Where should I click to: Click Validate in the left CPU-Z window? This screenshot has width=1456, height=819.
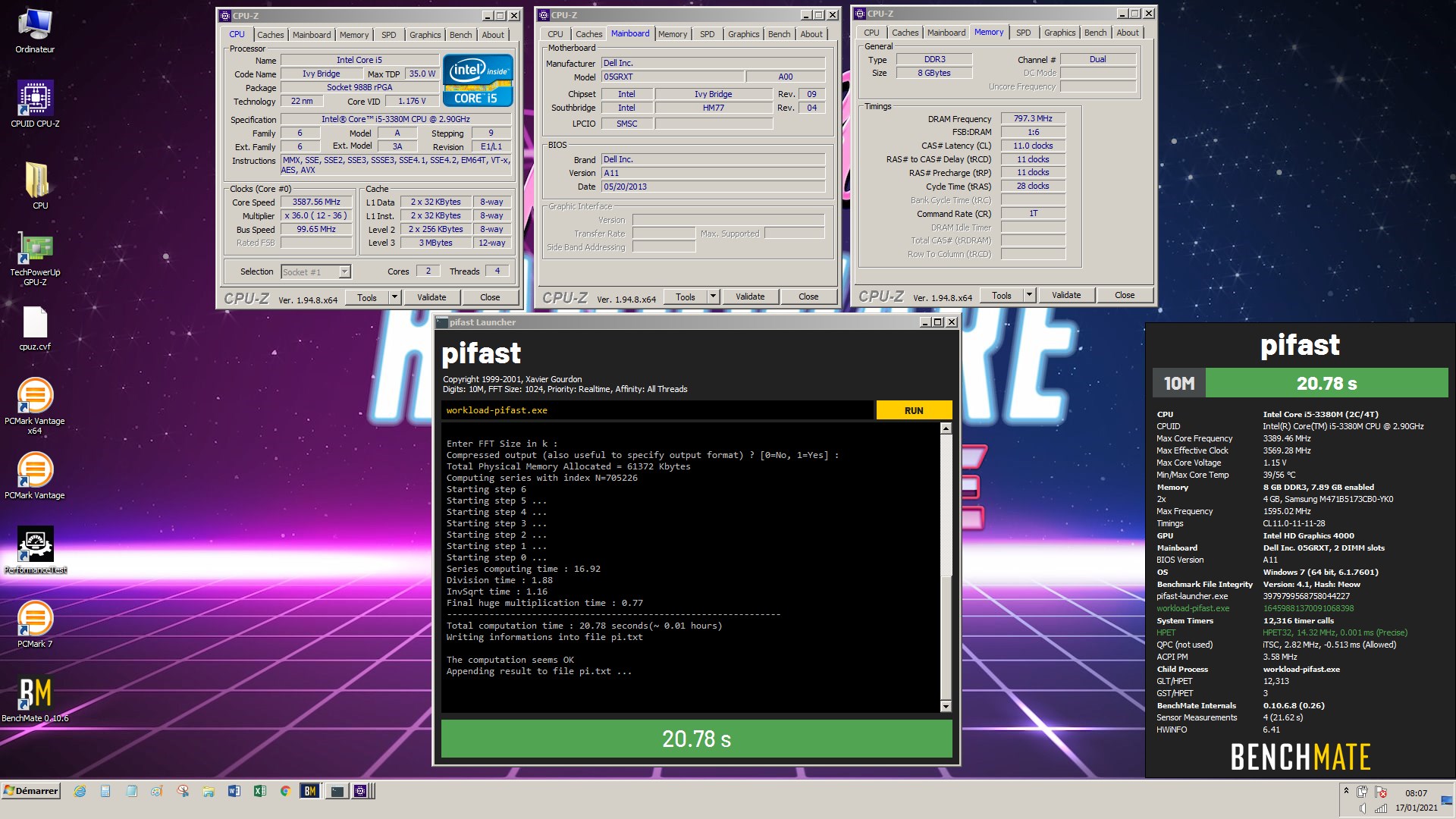point(431,297)
